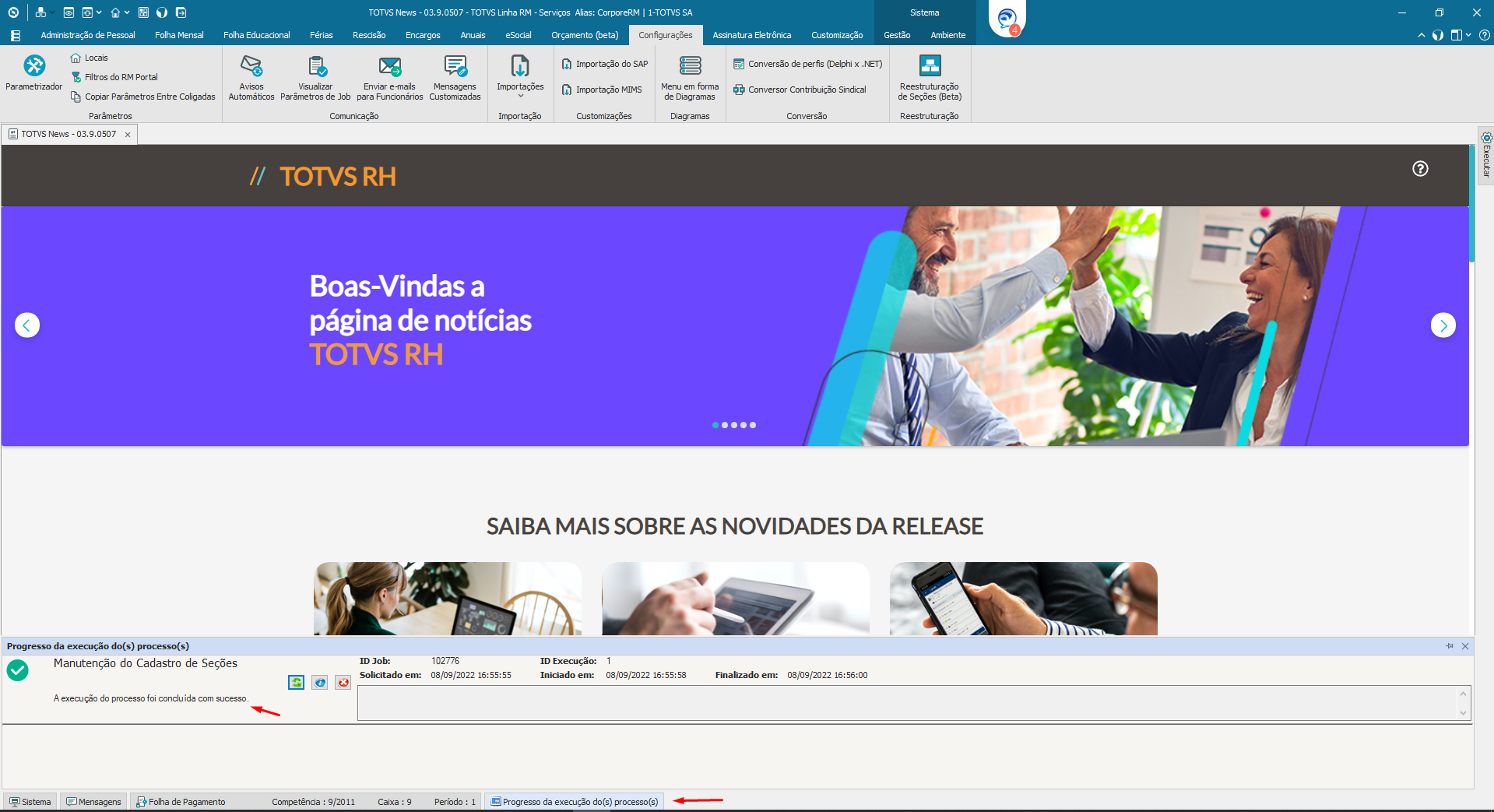Open Menu em forma de Diagramas

point(690,78)
